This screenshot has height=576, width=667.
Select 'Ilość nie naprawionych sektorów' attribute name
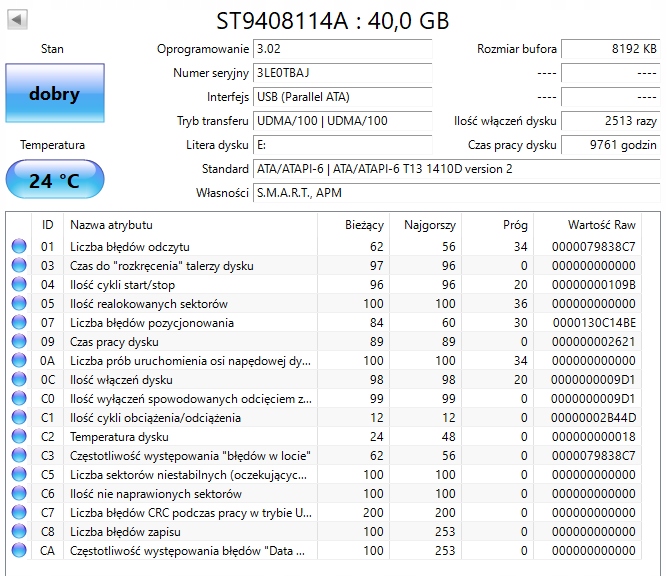pyautogui.click(x=156, y=493)
